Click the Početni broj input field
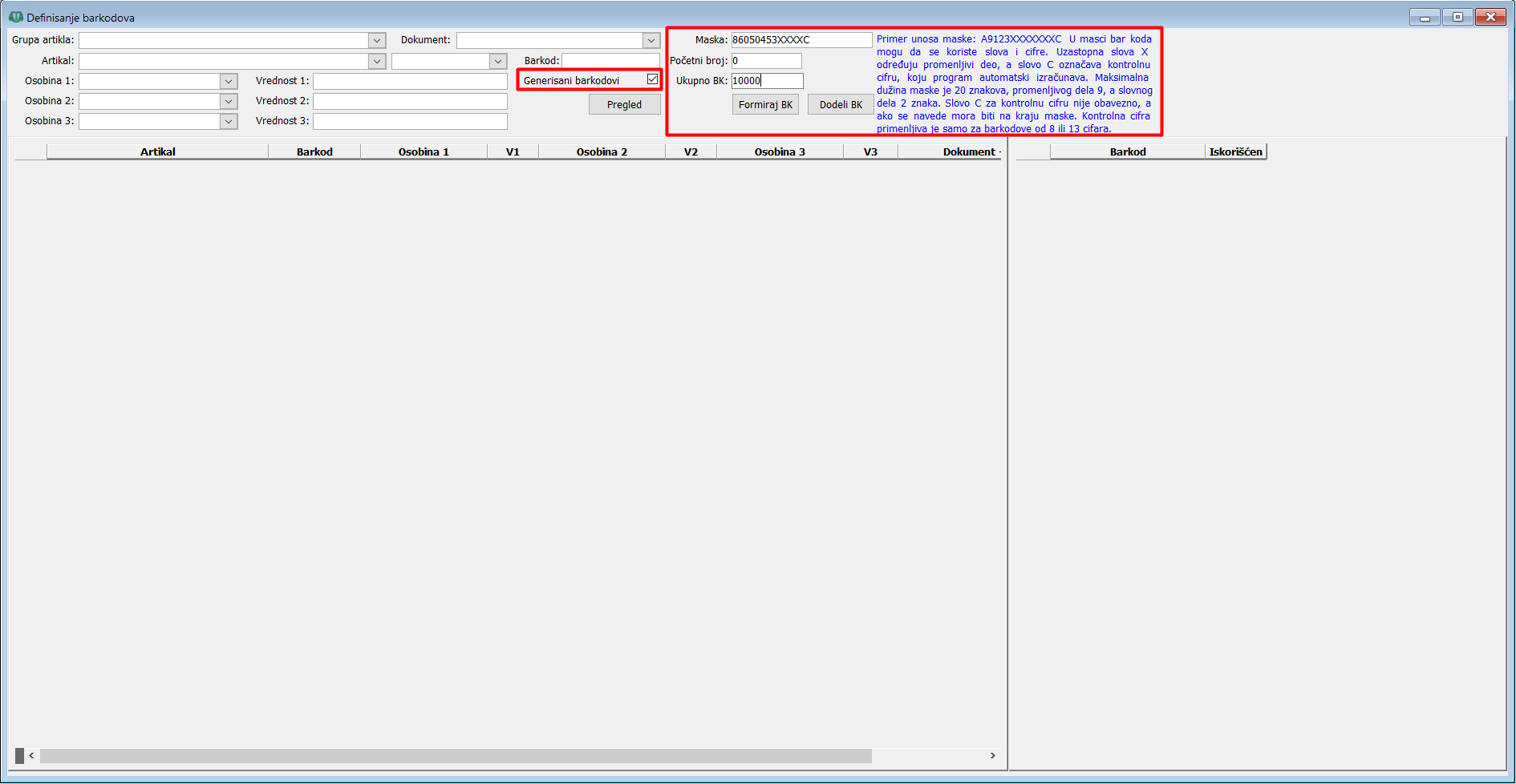Image resolution: width=1516 pixels, height=784 pixels. pos(766,60)
